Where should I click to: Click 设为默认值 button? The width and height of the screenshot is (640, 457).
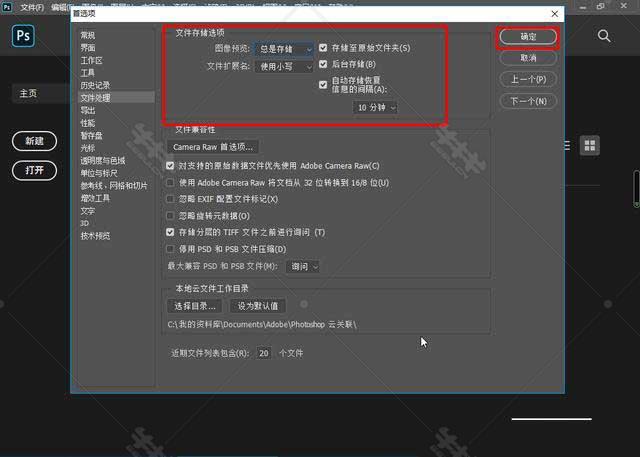click(258, 306)
